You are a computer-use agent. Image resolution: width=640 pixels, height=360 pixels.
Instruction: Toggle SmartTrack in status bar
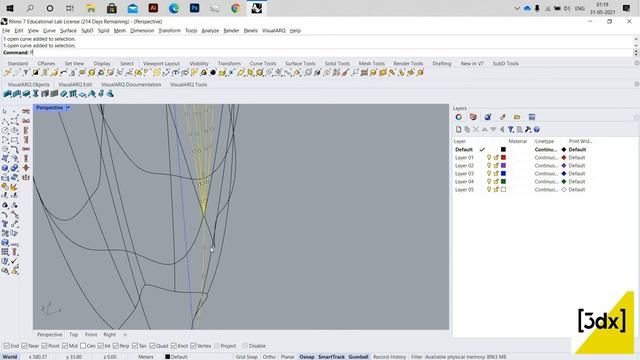[x=331, y=357]
